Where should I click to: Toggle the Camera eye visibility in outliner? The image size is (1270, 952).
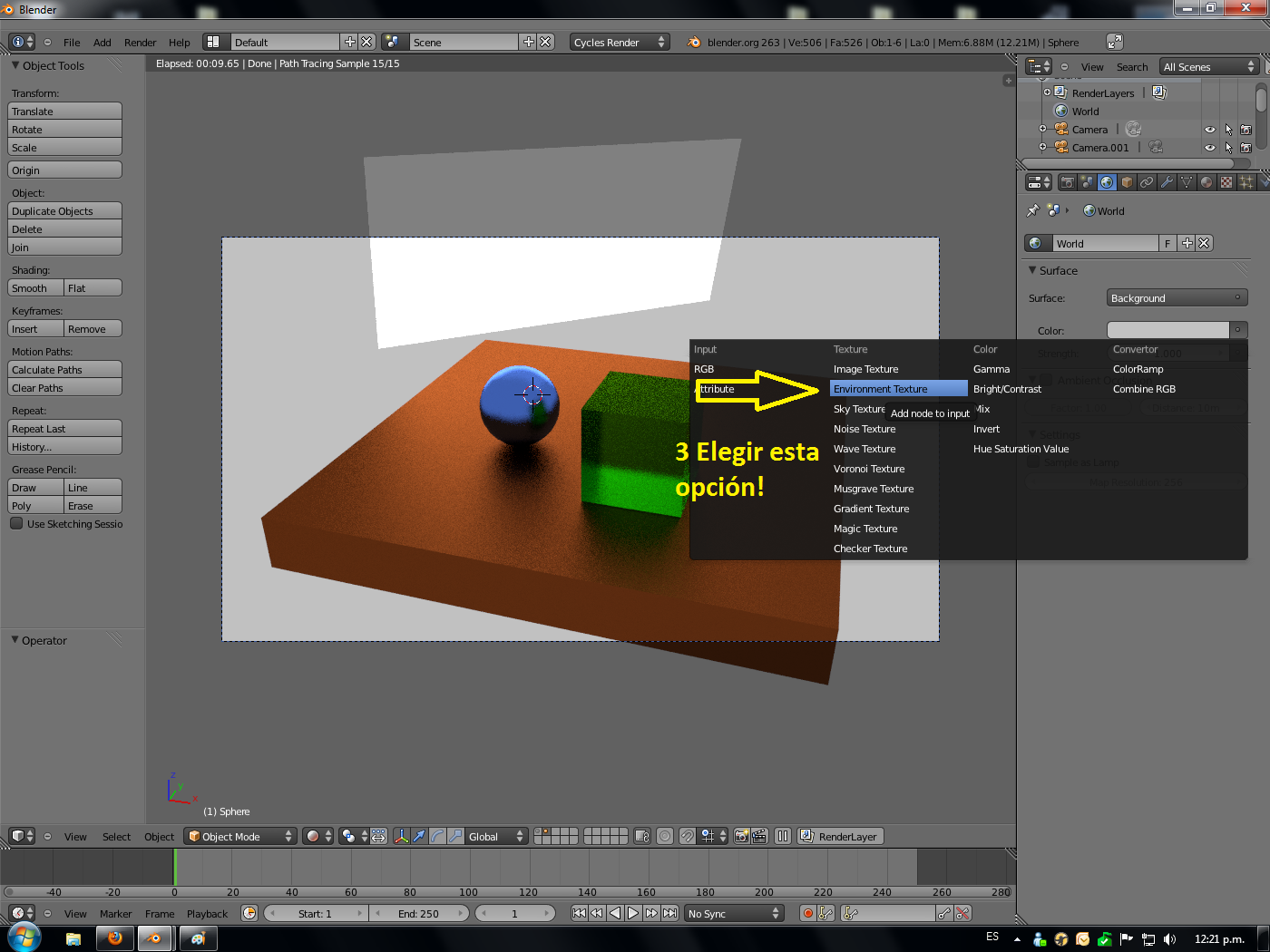point(1209,130)
